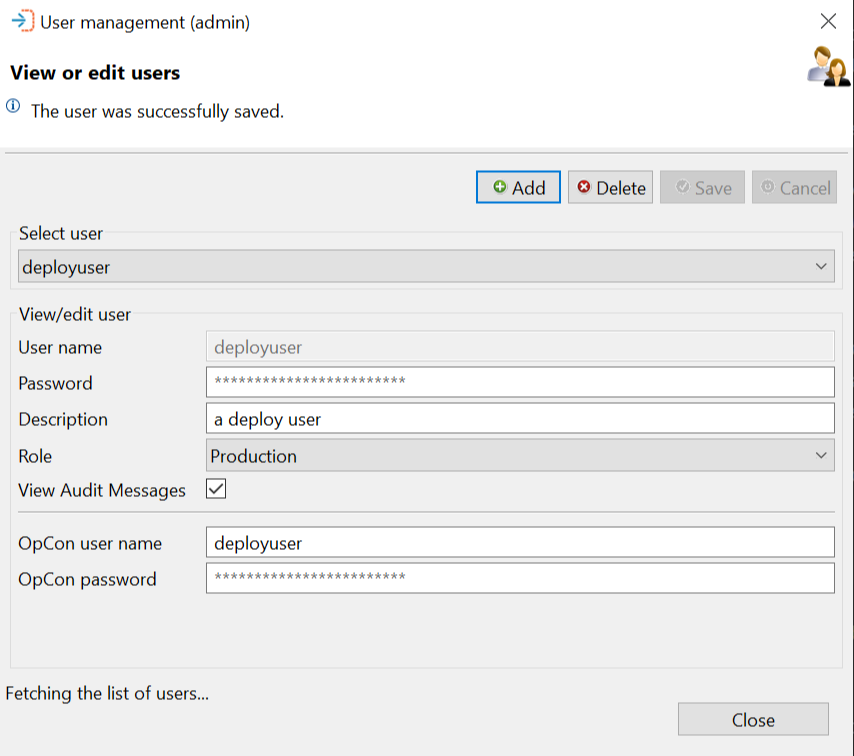The image size is (854, 756).
Task: Click the User name field
Action: coord(520,346)
